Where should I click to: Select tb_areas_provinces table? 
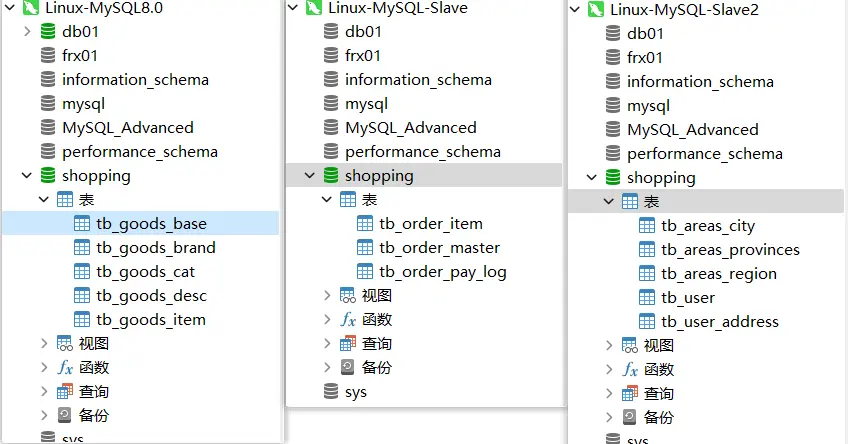(x=730, y=249)
